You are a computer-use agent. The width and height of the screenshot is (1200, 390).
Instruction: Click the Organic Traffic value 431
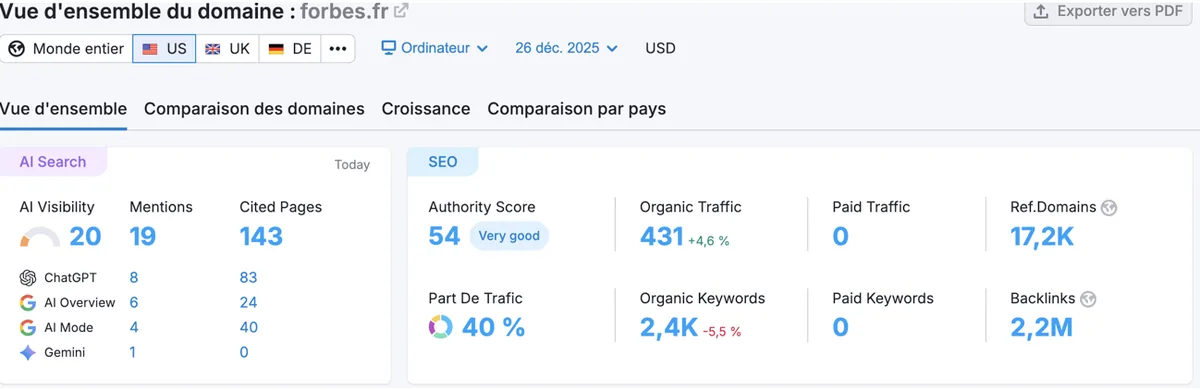[x=662, y=236]
